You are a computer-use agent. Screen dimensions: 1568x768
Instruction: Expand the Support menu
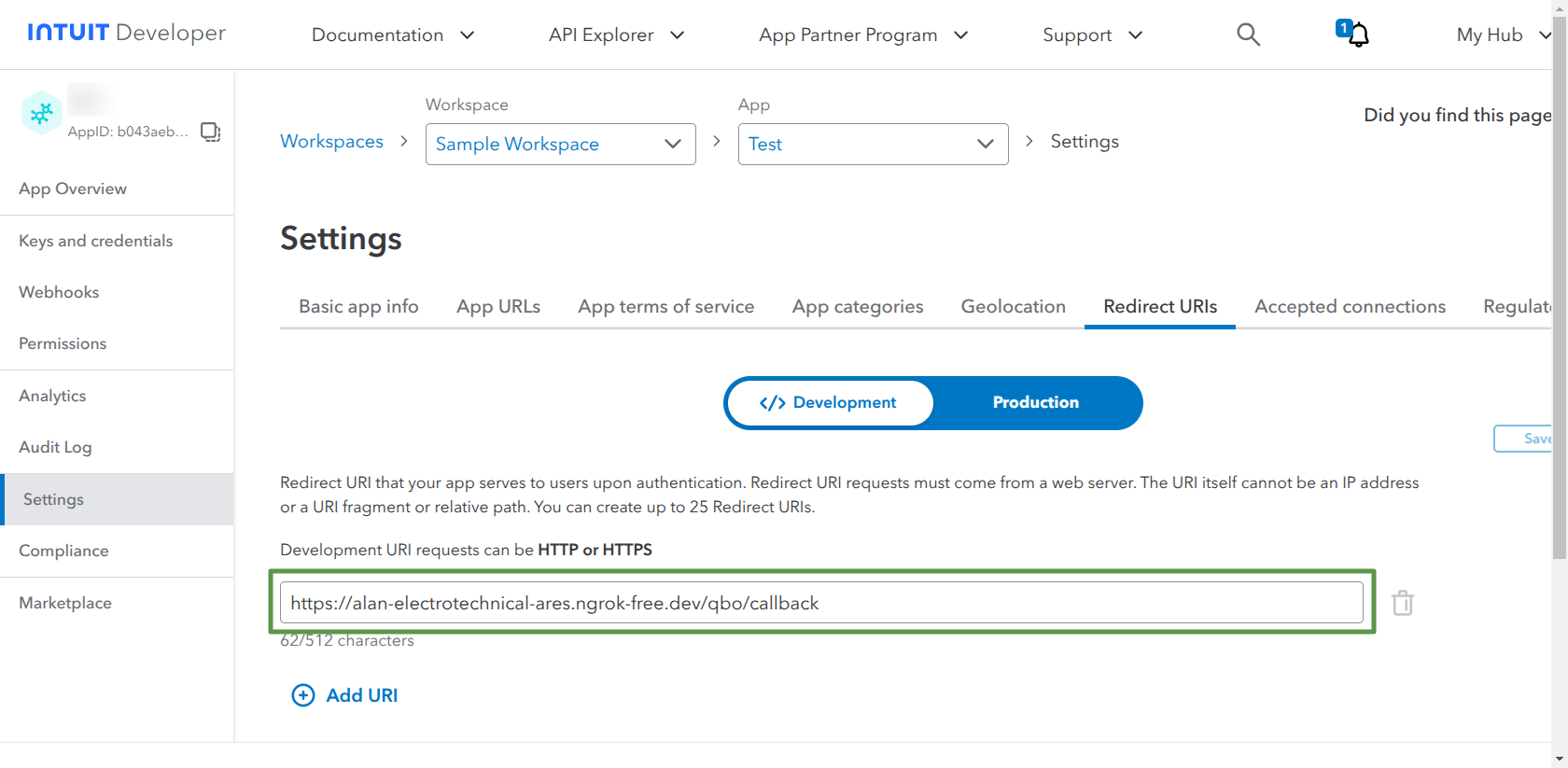pos(1092,35)
